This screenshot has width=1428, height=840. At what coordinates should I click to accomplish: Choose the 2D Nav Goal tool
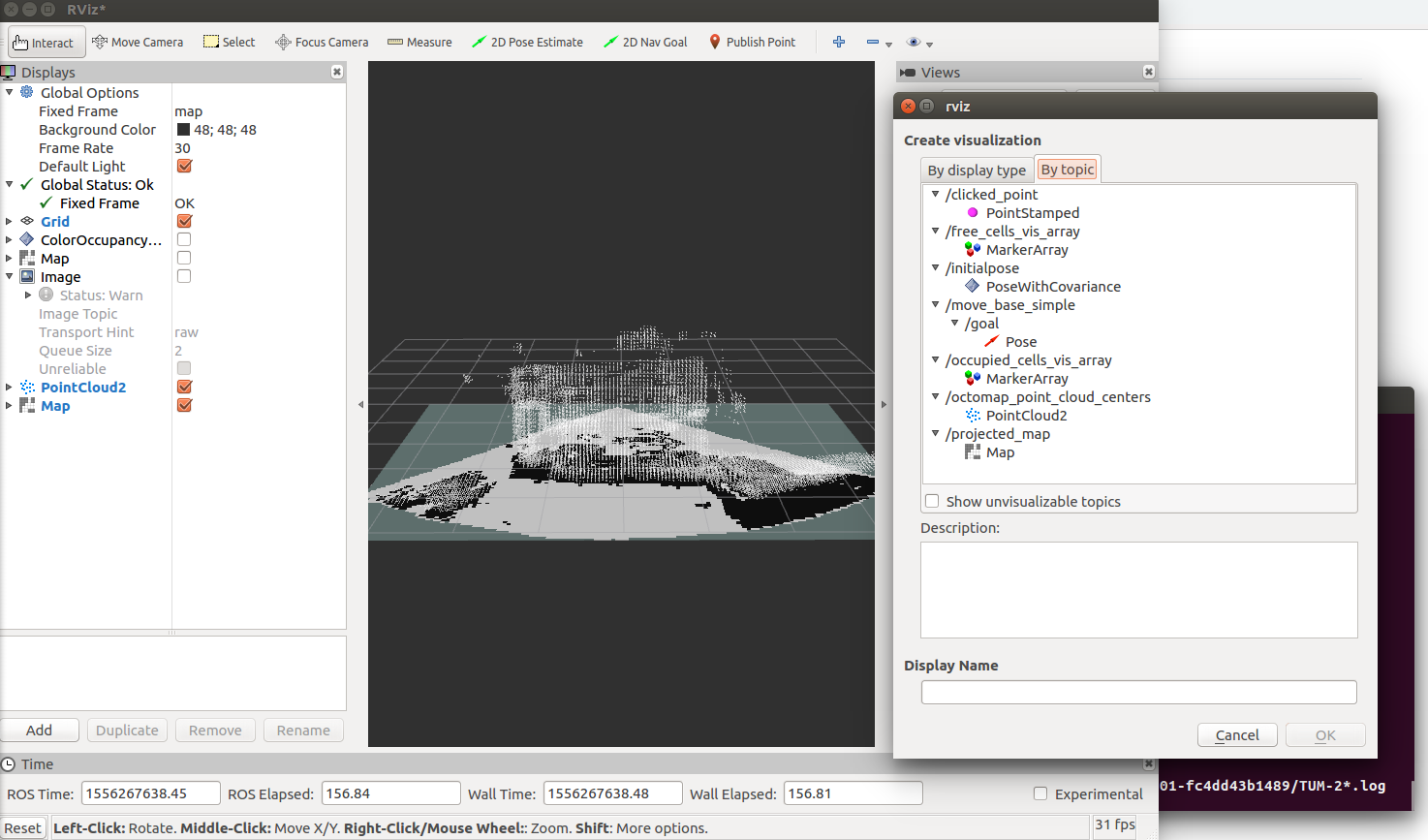click(x=645, y=42)
